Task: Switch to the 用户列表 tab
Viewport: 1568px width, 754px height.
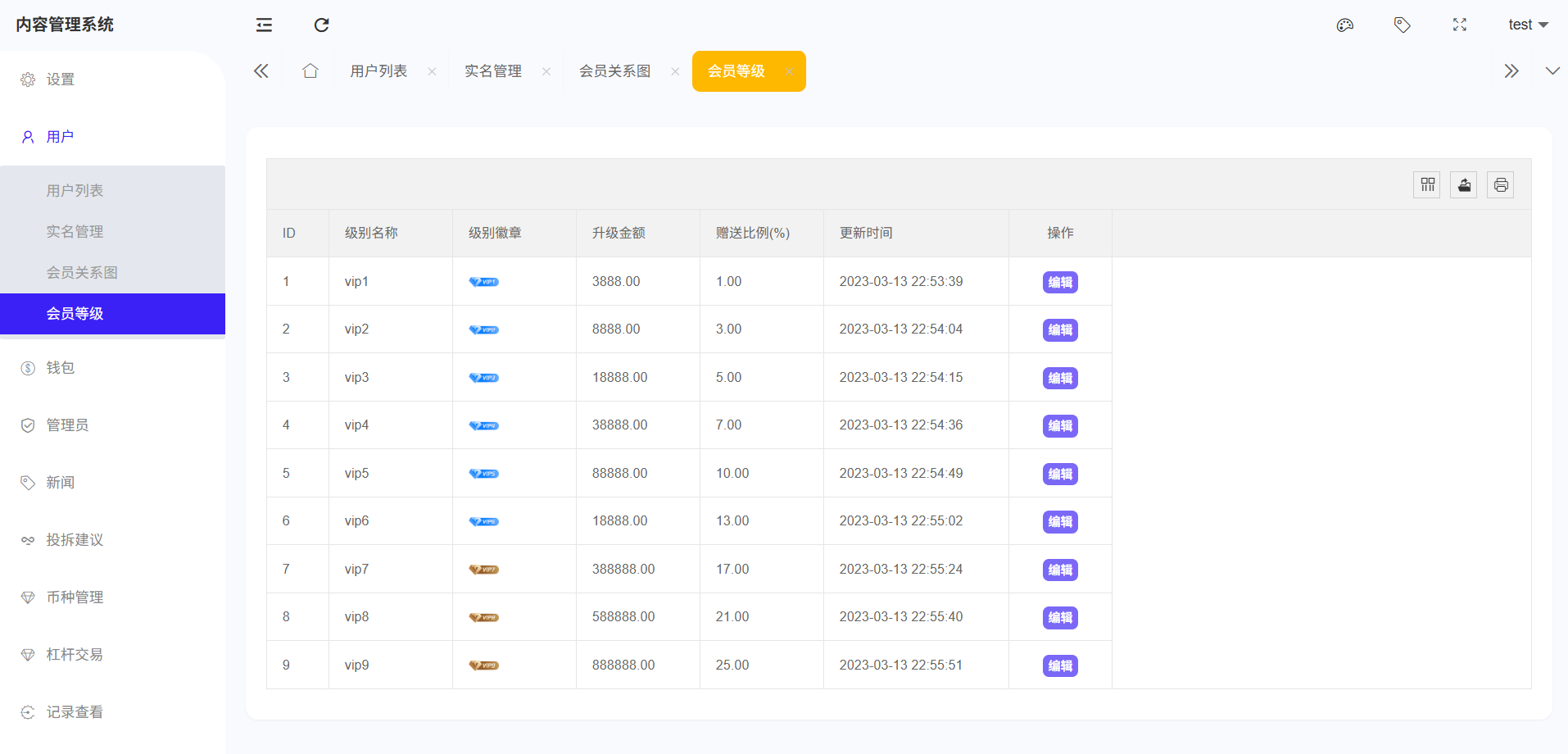Action: click(378, 71)
